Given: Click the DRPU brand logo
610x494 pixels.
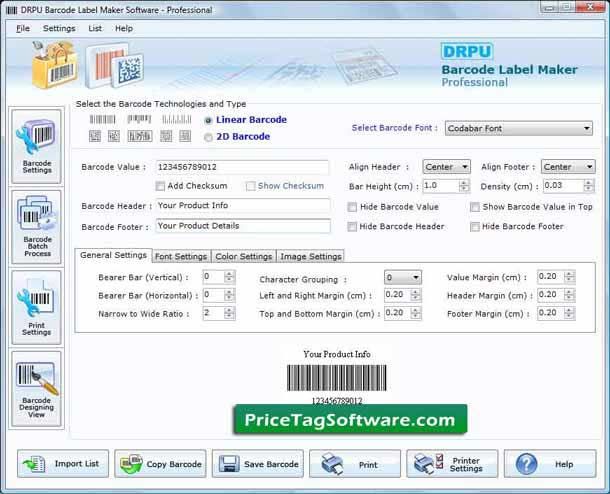Looking at the screenshot, I should [467, 51].
